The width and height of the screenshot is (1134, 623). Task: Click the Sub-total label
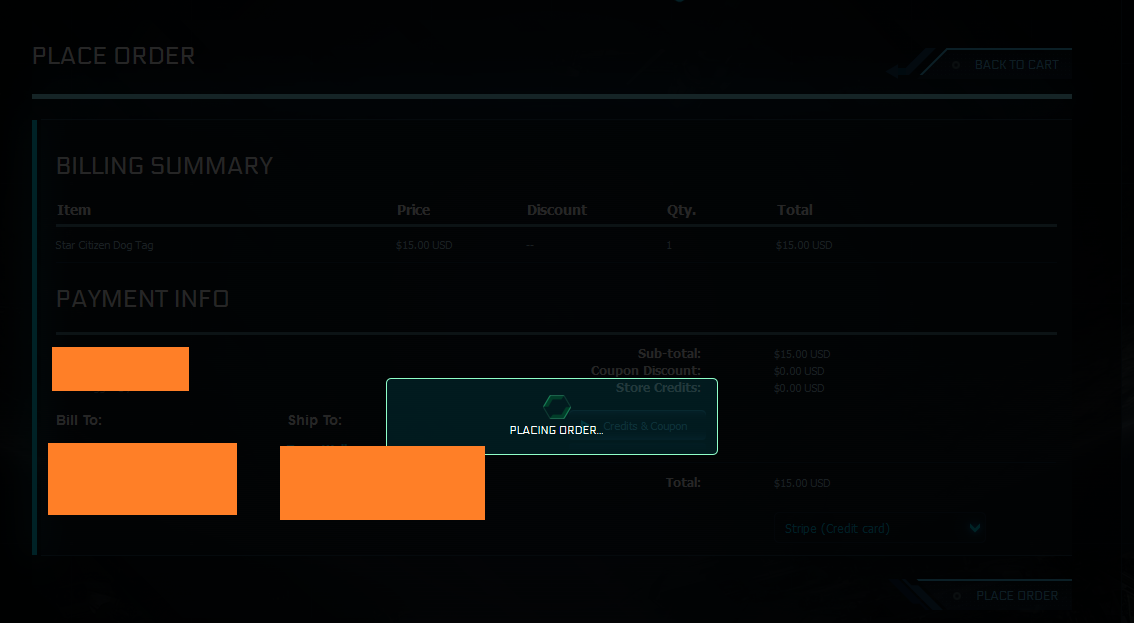pos(669,354)
